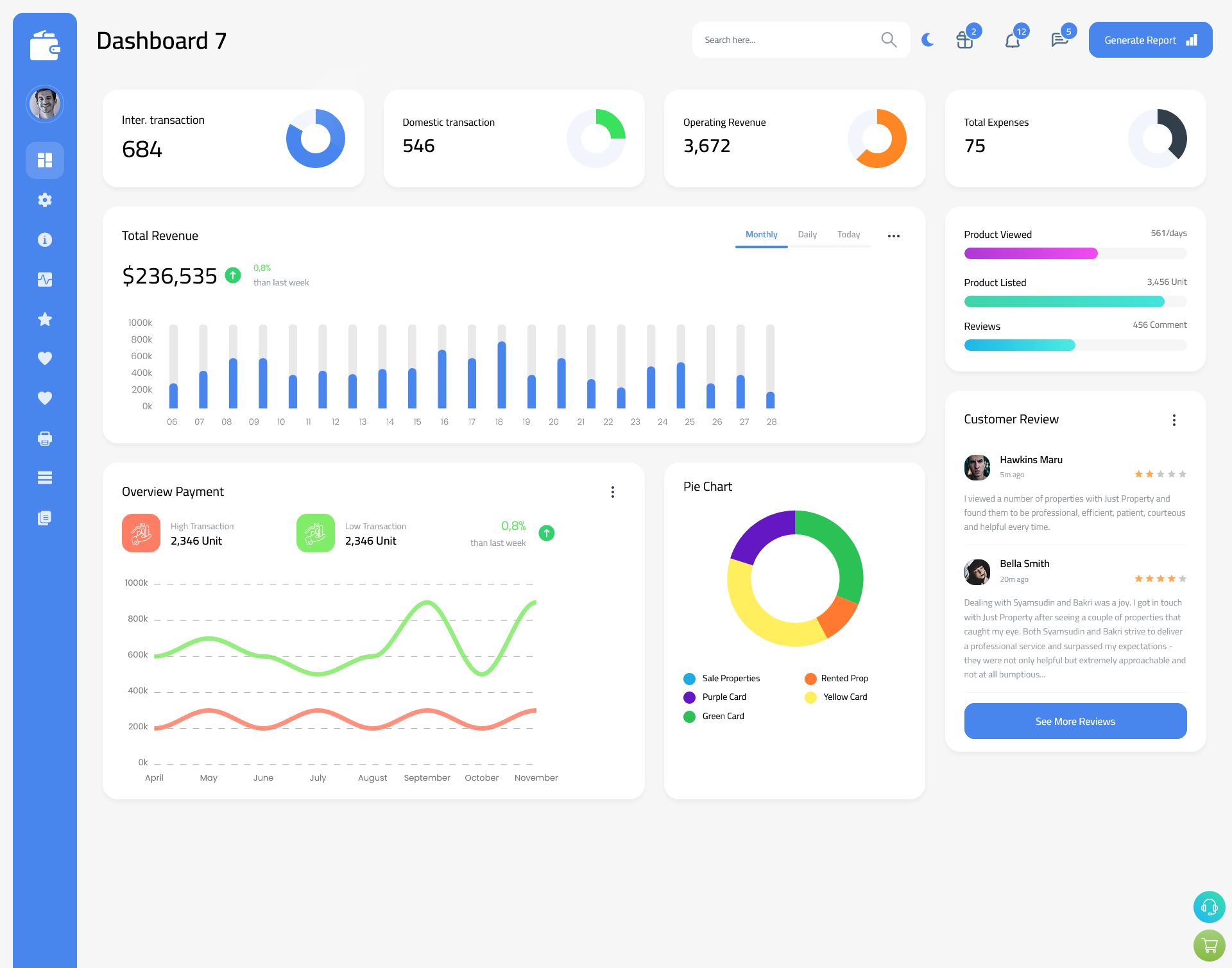The image size is (1232, 968).
Task: Click the printer icon in sidebar
Action: [x=44, y=438]
